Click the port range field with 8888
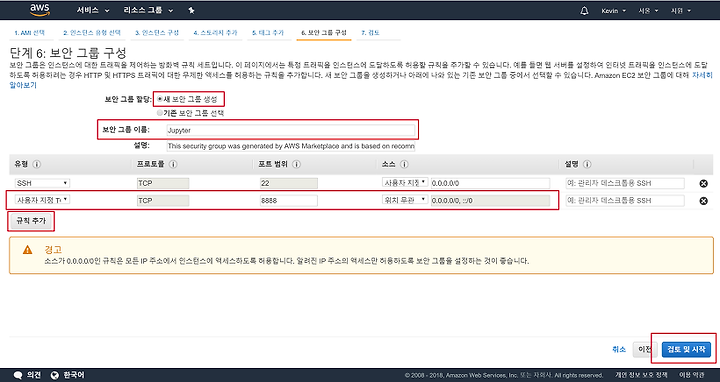 tap(288, 201)
